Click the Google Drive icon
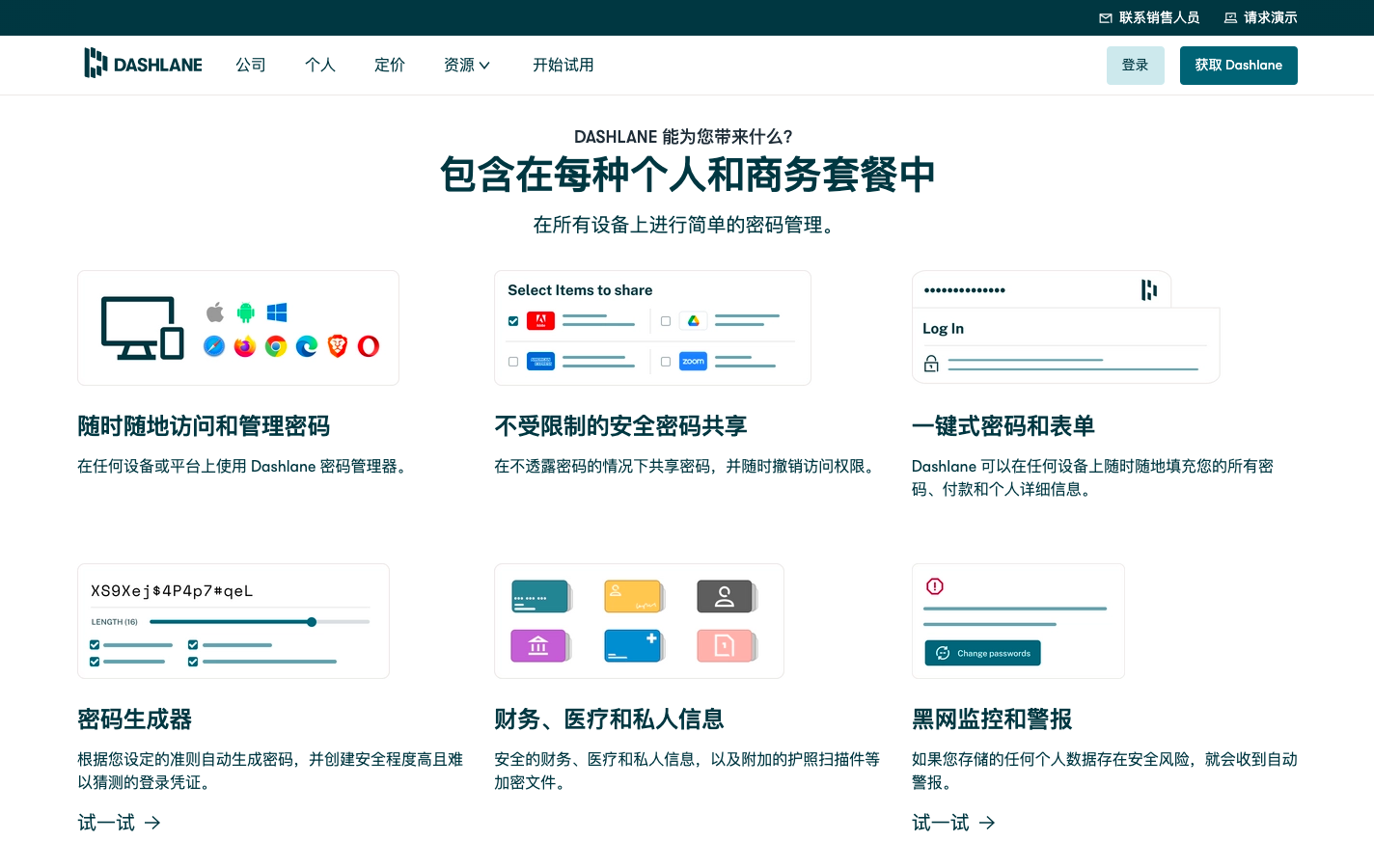The width and height of the screenshot is (1374, 868). pyautogui.click(x=694, y=320)
